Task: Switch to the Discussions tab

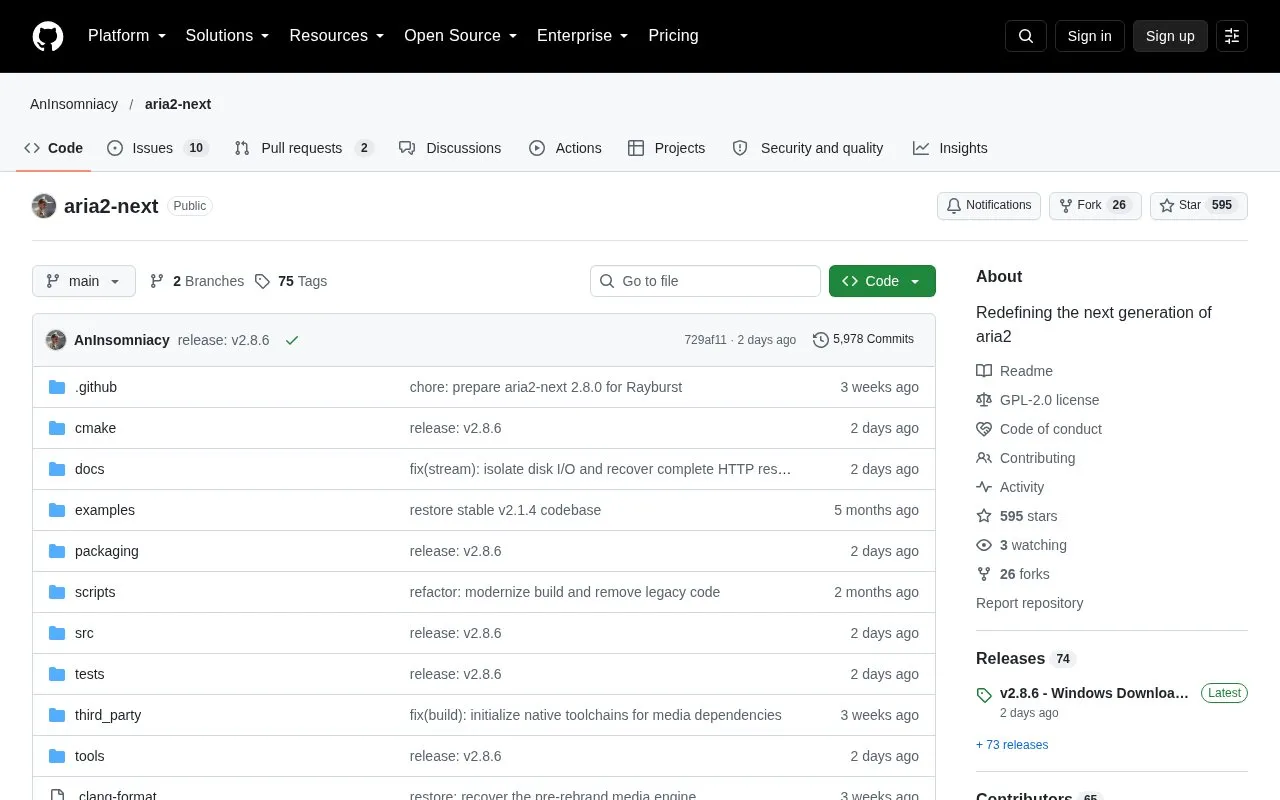Action: [x=450, y=148]
